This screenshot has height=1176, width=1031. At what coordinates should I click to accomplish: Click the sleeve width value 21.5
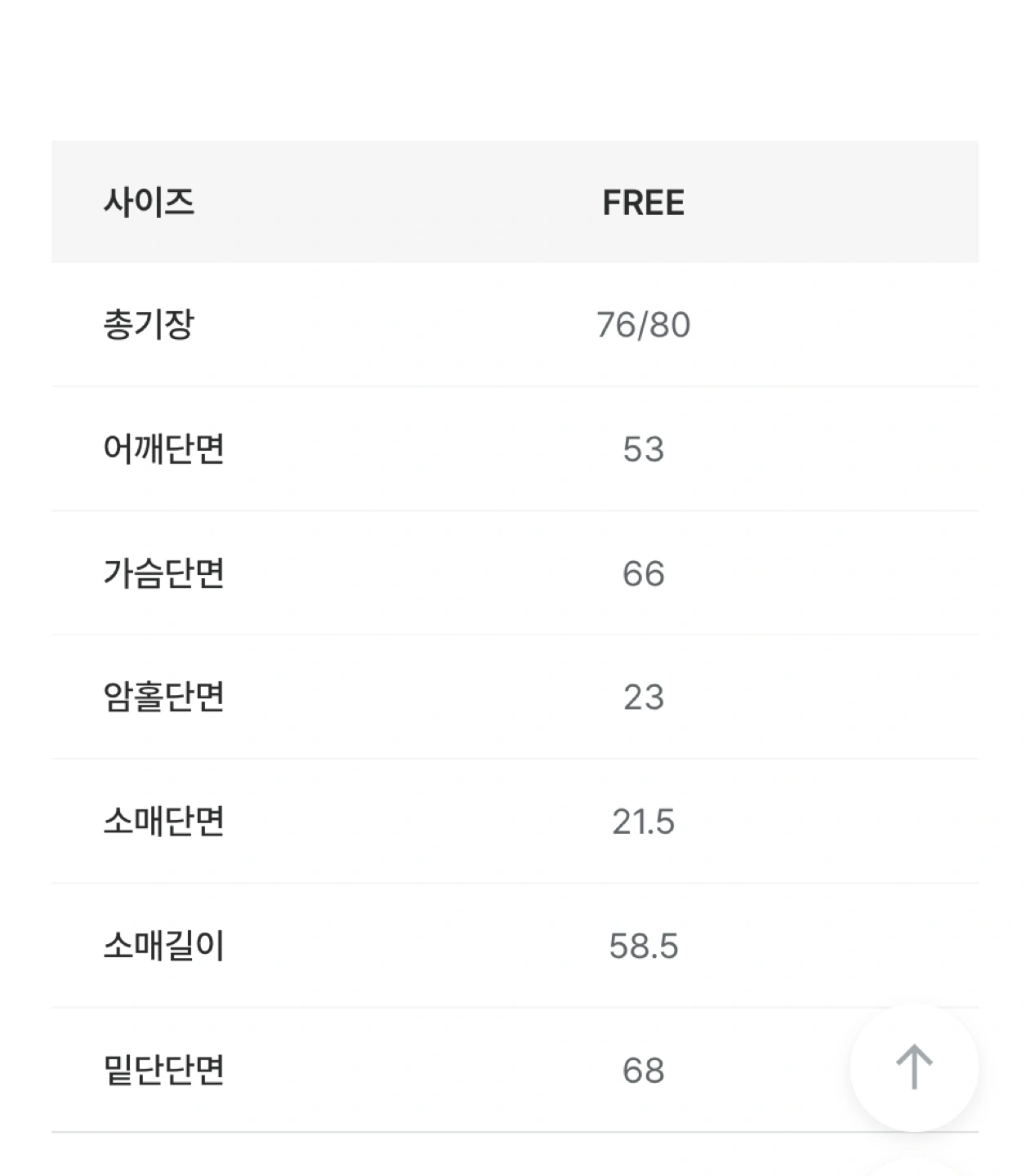coord(643,822)
